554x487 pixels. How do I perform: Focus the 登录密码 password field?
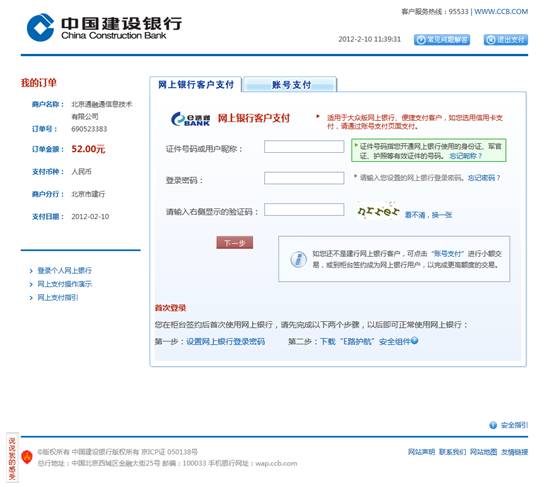point(304,178)
